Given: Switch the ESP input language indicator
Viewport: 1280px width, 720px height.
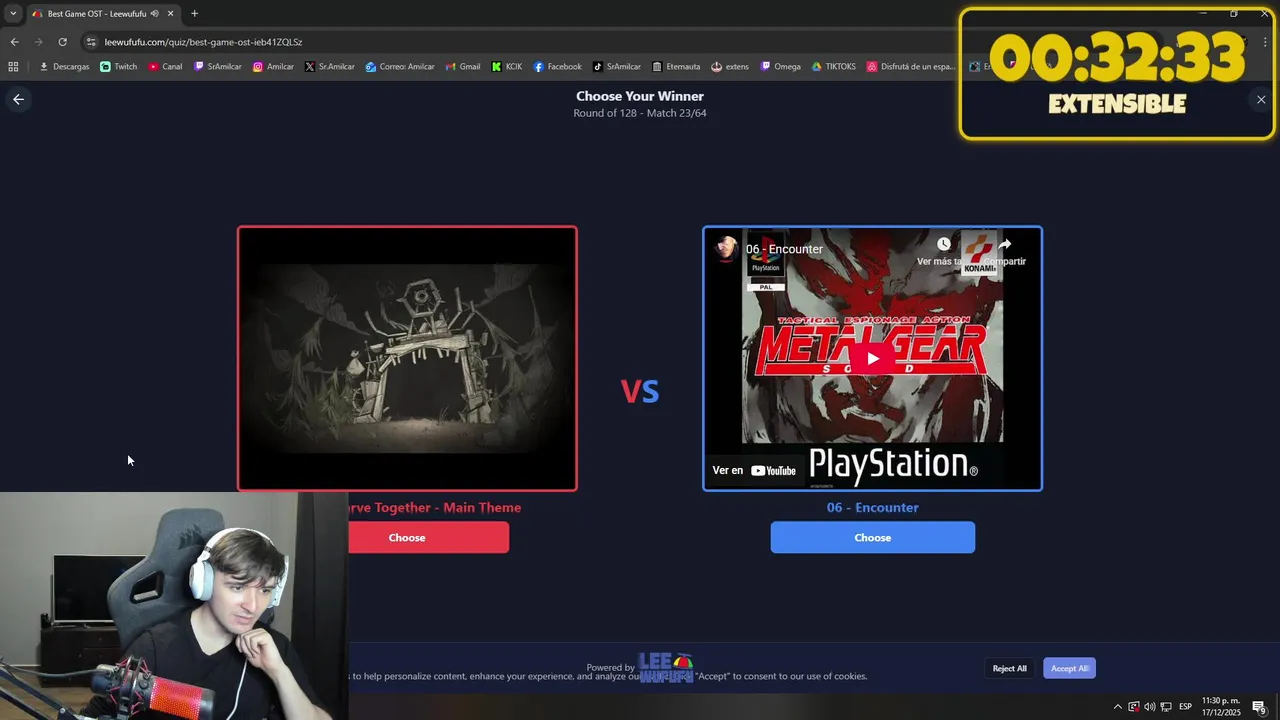Looking at the screenshot, I should point(1185,707).
